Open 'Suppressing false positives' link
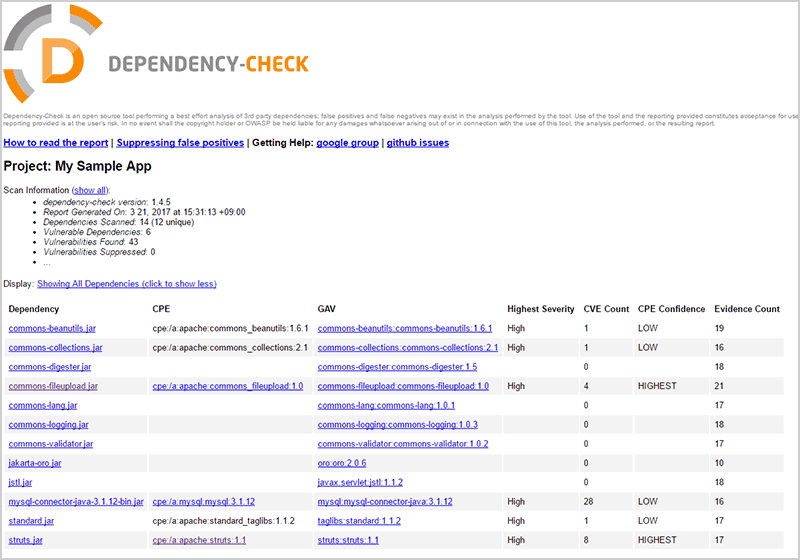The image size is (800, 560). [180, 143]
